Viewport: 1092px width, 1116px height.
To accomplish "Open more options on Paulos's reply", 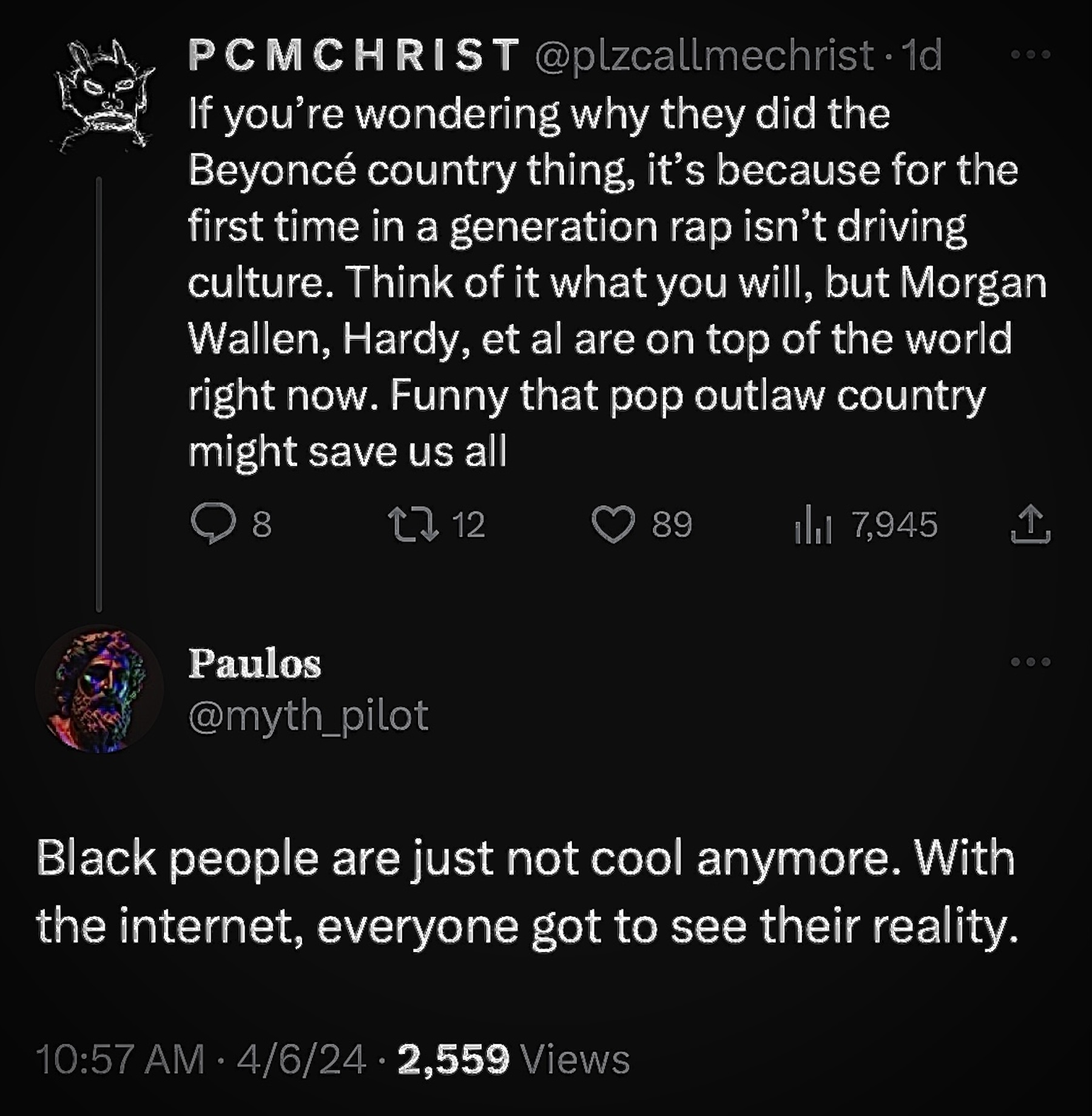I will (x=1030, y=662).
